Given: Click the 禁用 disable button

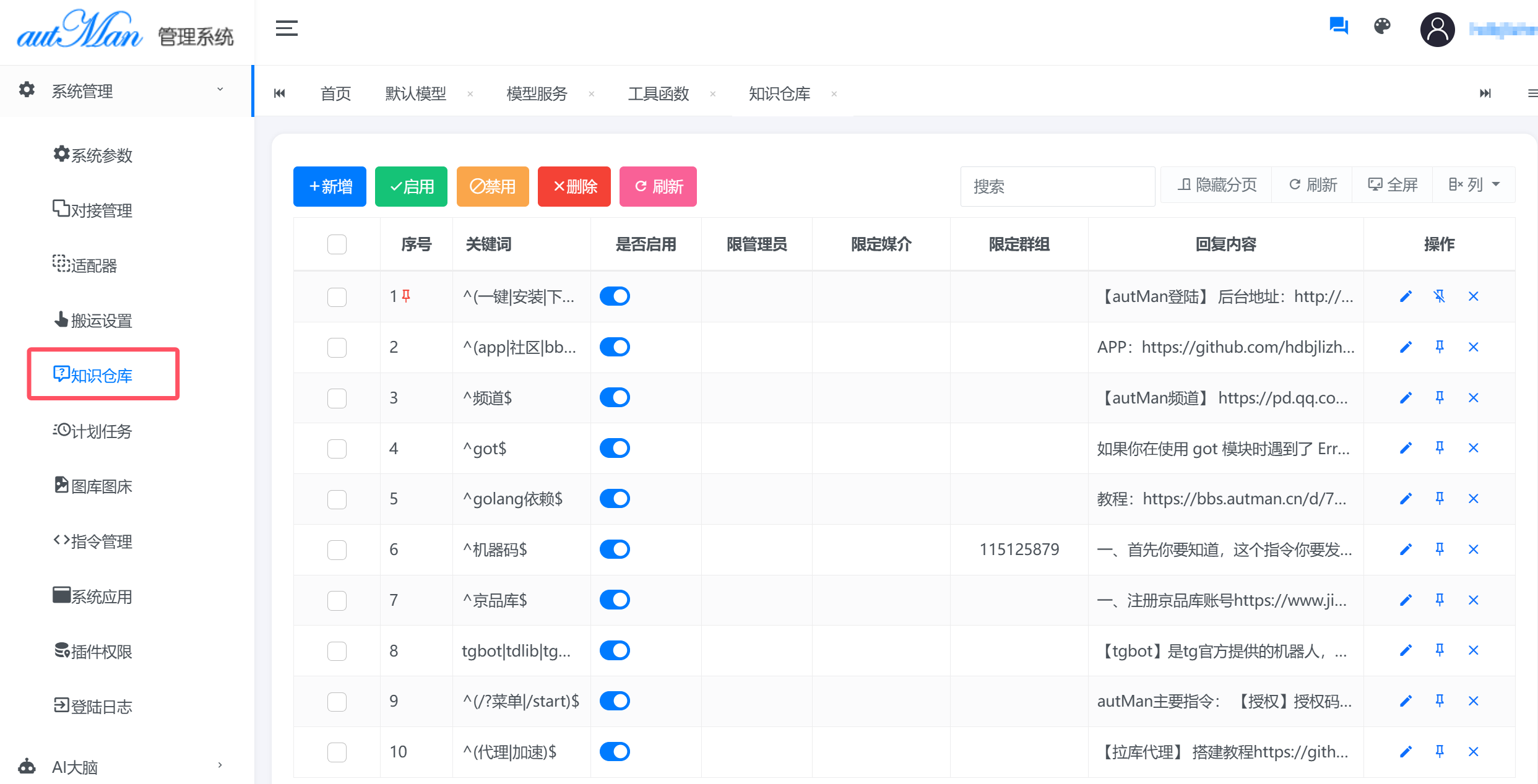Looking at the screenshot, I should [x=493, y=186].
